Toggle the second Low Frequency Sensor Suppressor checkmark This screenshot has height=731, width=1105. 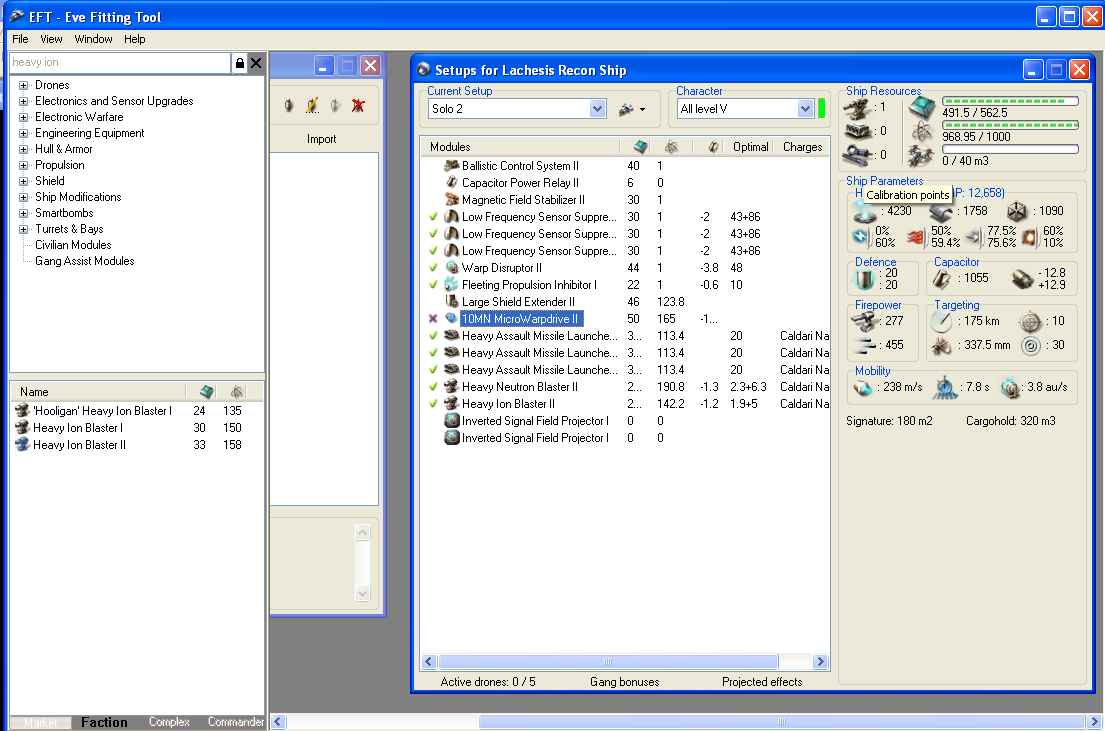433,233
